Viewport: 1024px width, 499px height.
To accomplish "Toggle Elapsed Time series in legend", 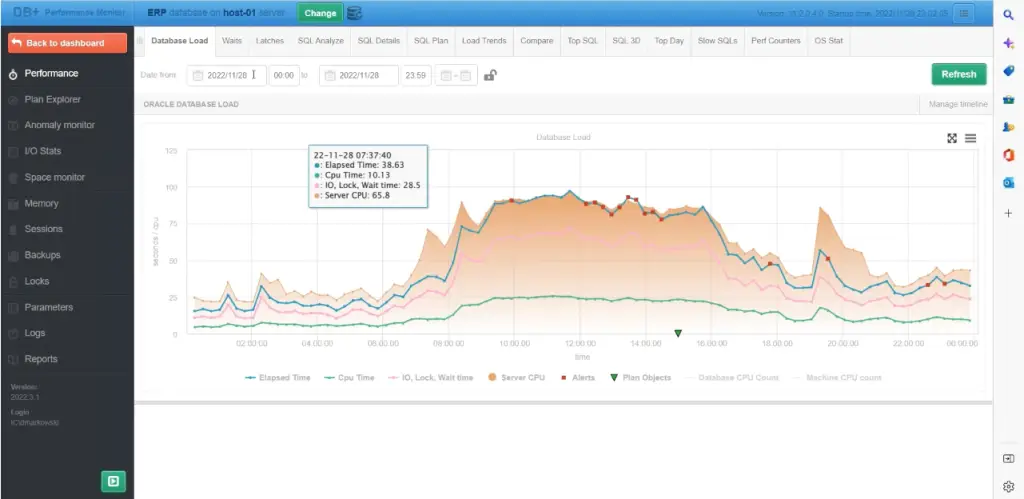I will pyautogui.click(x=278, y=378).
